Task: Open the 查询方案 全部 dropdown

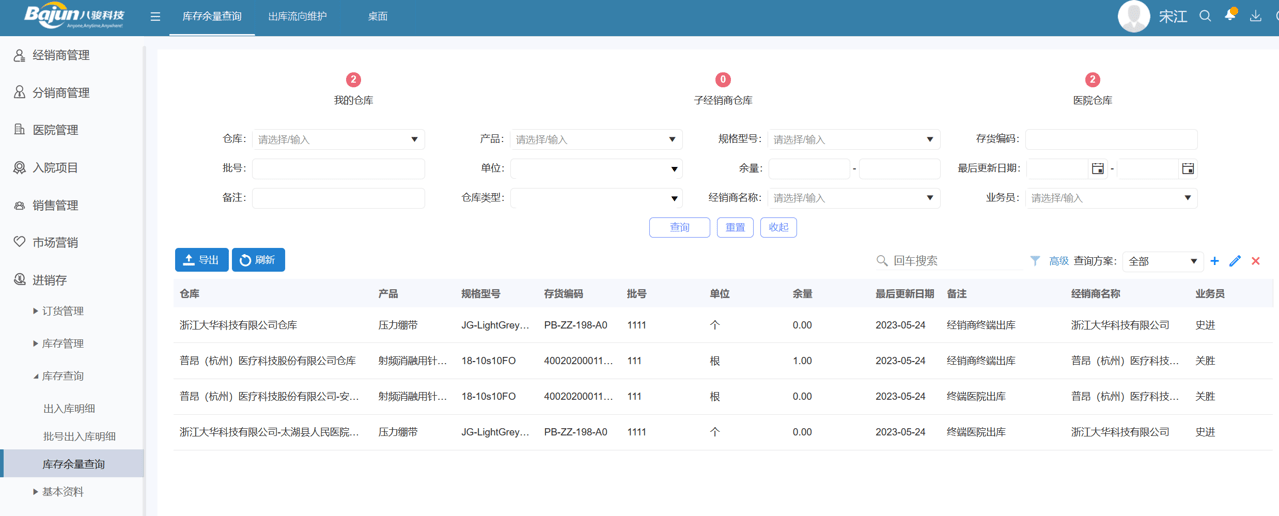Action: pos(1162,261)
